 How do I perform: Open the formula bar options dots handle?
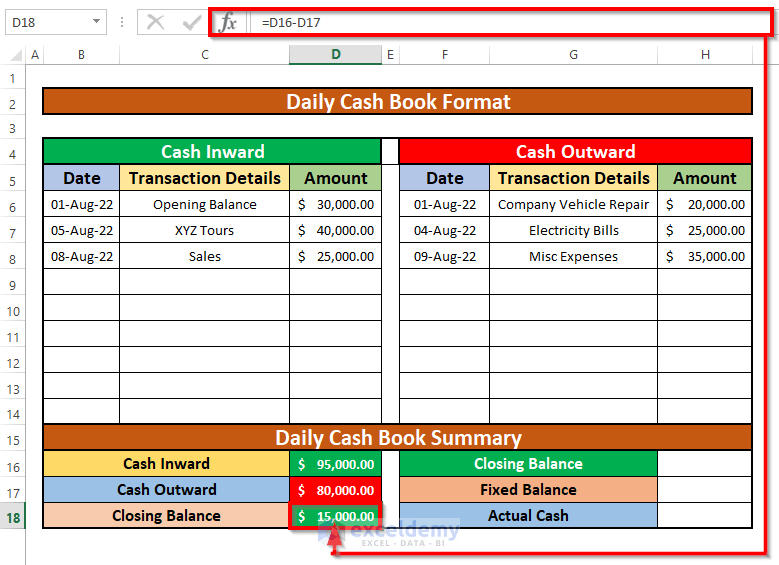(122, 22)
